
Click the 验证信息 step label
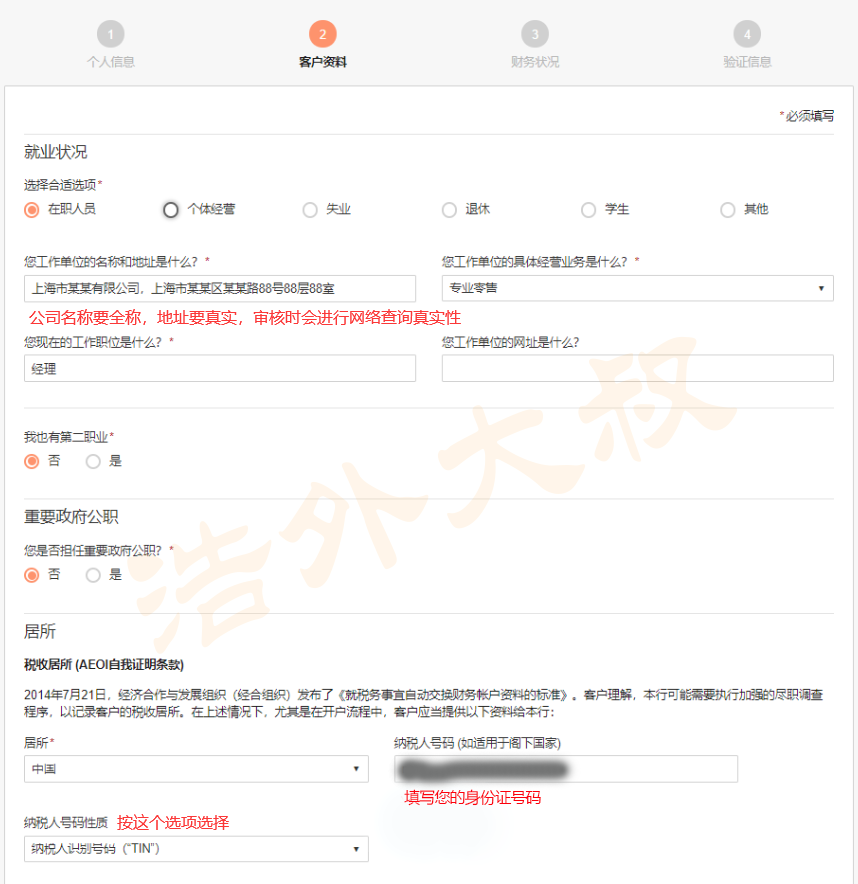(747, 62)
